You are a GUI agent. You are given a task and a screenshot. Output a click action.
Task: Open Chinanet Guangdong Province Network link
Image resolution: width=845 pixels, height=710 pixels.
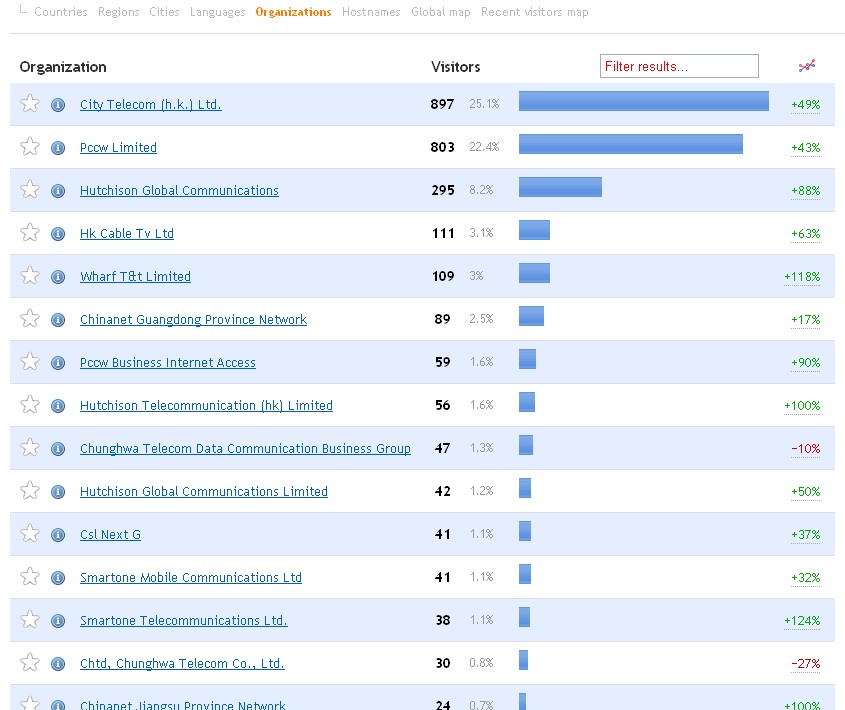(x=193, y=320)
